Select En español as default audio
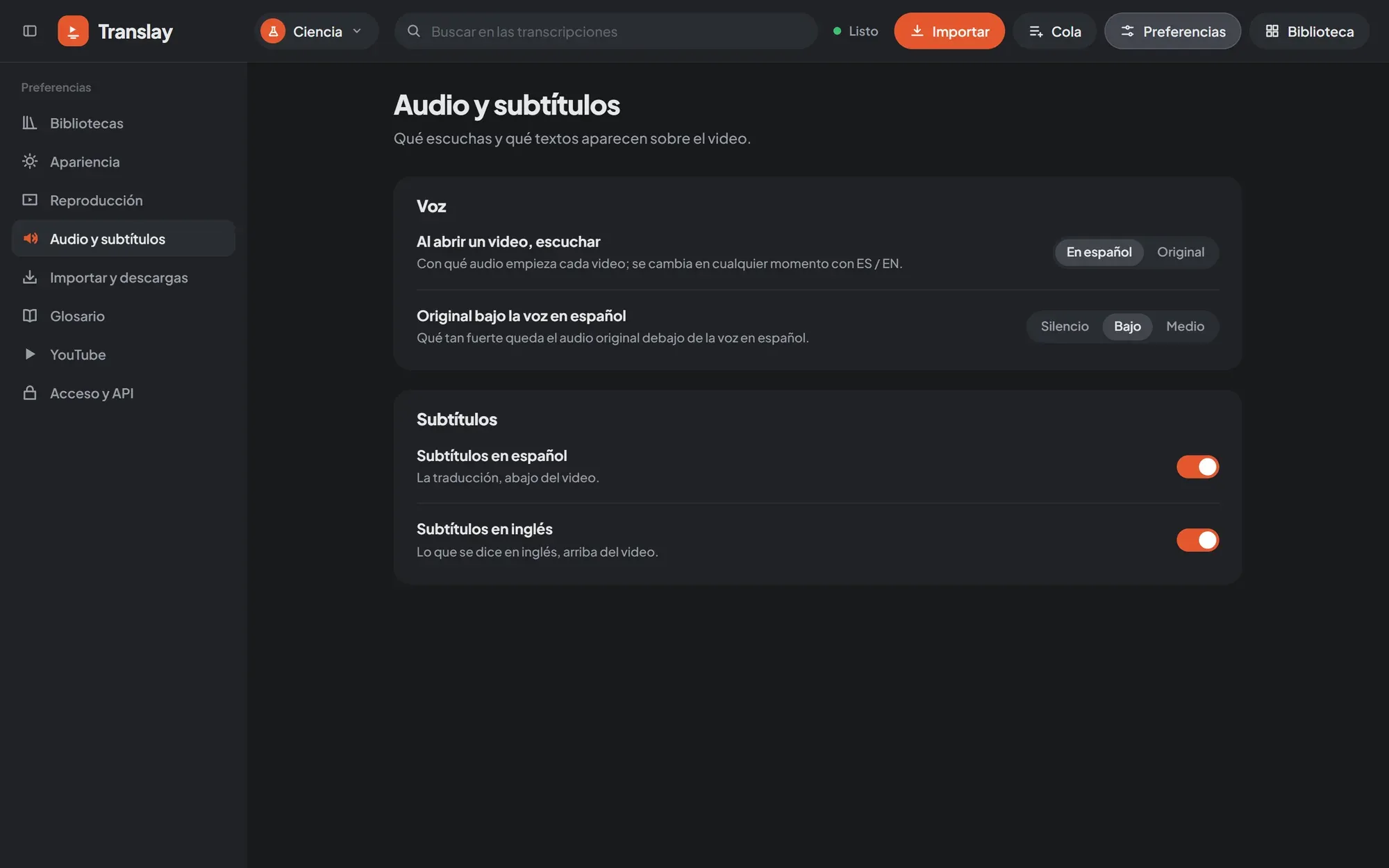Image resolution: width=1389 pixels, height=868 pixels. (x=1099, y=252)
